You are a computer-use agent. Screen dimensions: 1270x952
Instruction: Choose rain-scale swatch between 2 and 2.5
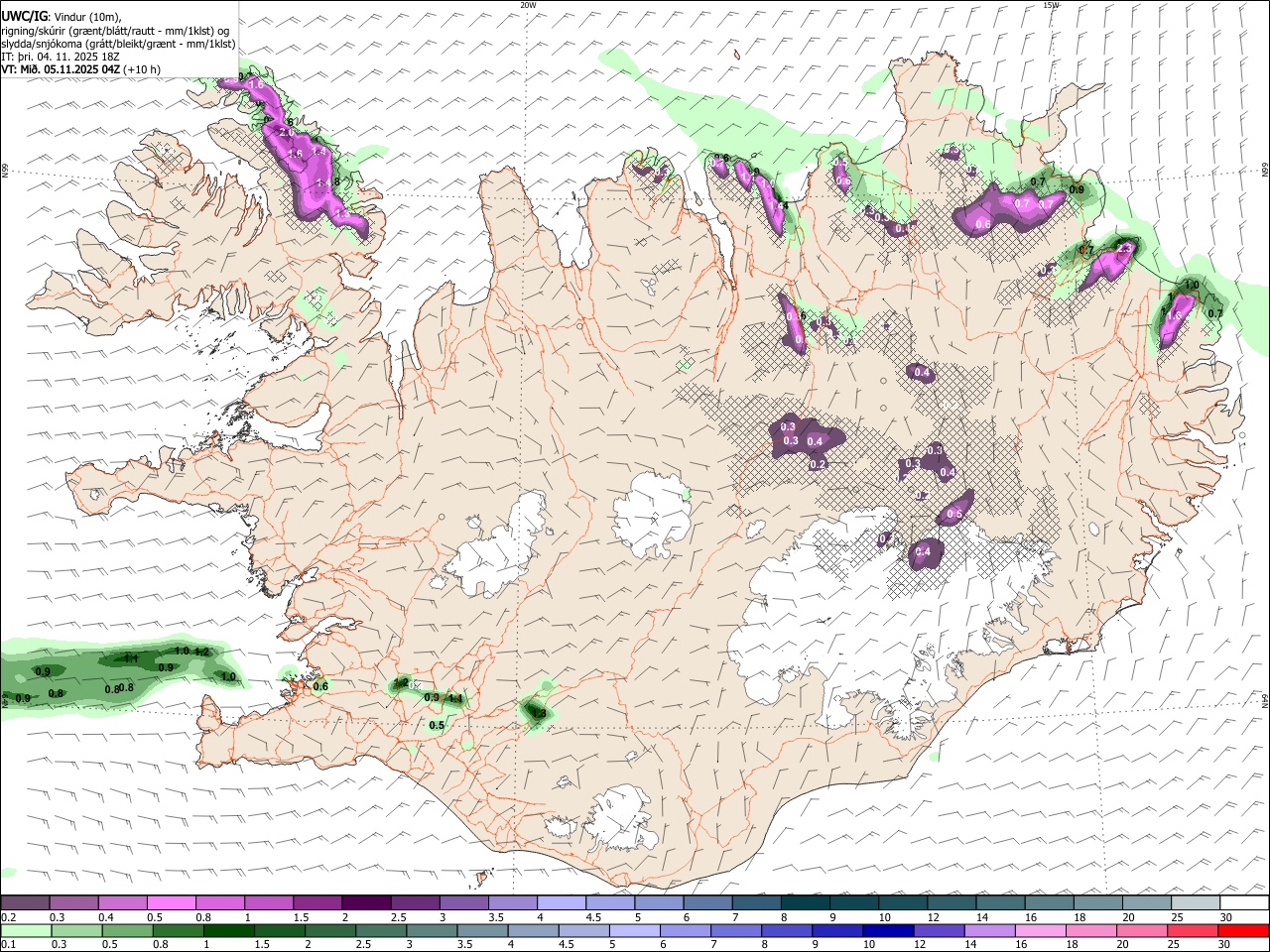click(x=329, y=930)
